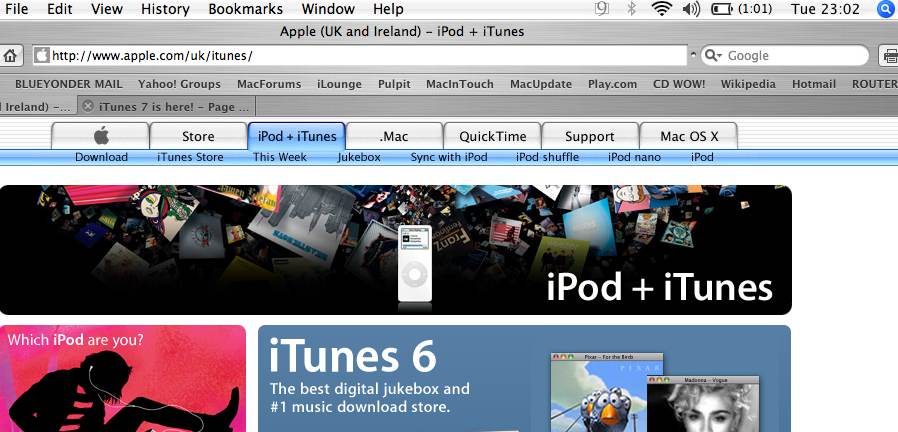898x432 pixels.
Task: Open the Help menu
Action: tap(388, 9)
